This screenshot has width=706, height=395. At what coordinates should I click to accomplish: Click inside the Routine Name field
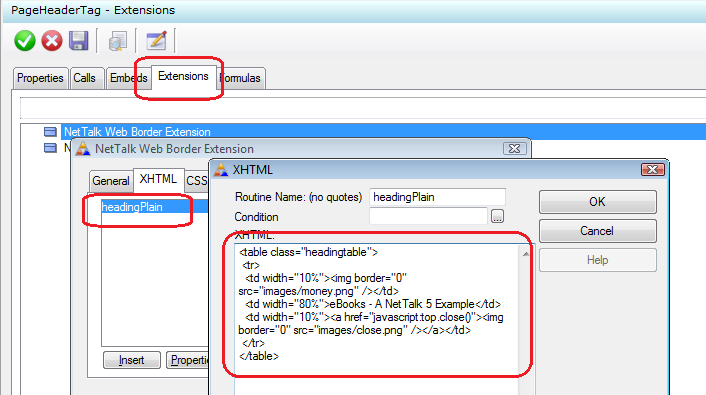click(437, 197)
